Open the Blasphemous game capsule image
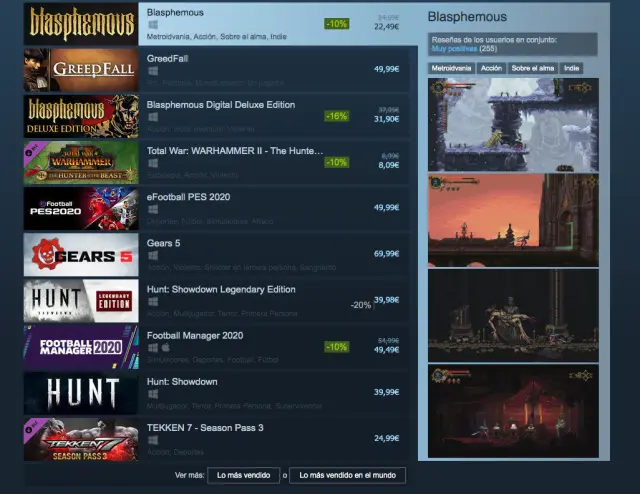Image resolution: width=640 pixels, height=494 pixels. [x=81, y=24]
